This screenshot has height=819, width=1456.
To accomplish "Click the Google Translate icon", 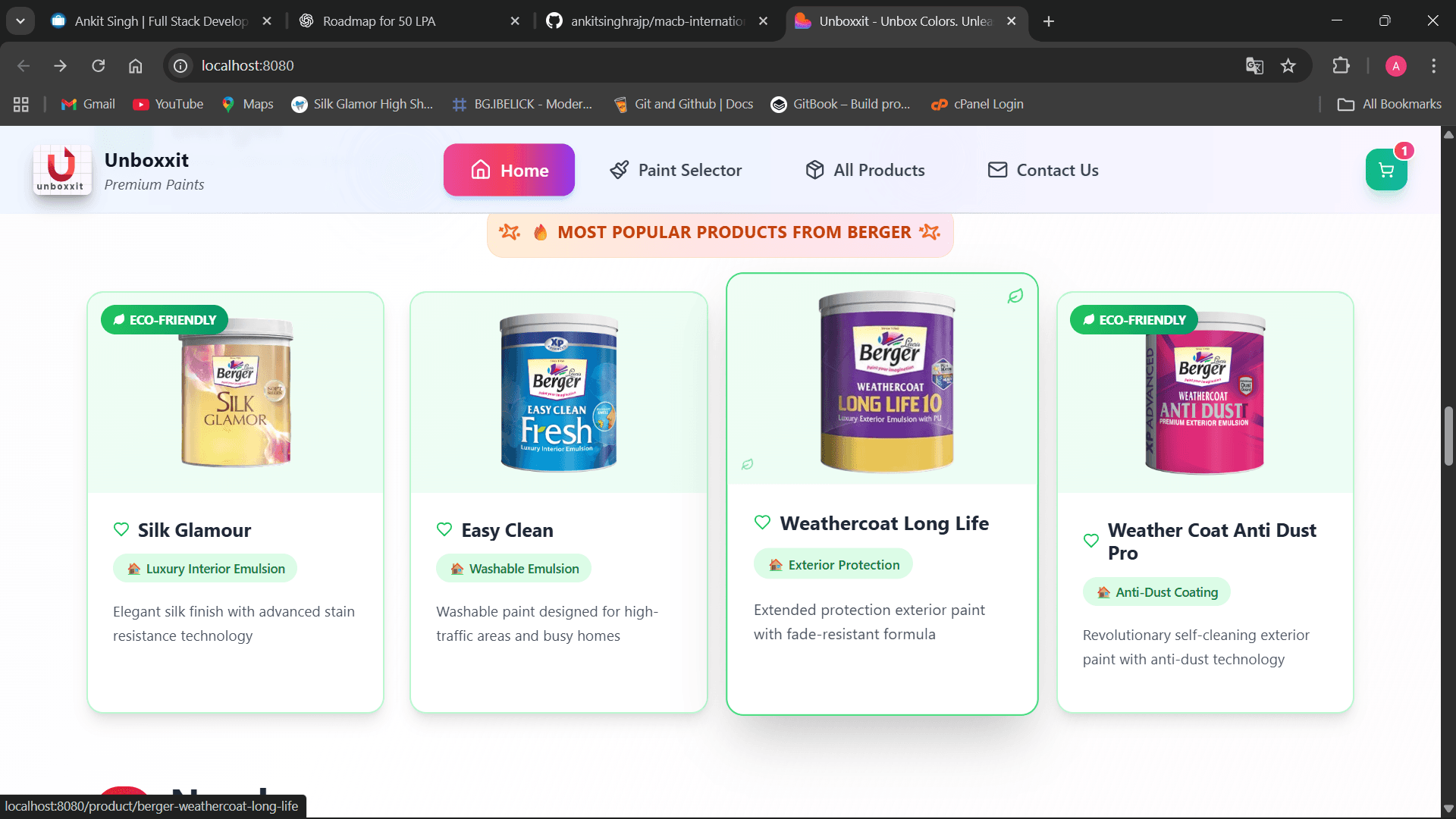I will click(x=1254, y=66).
